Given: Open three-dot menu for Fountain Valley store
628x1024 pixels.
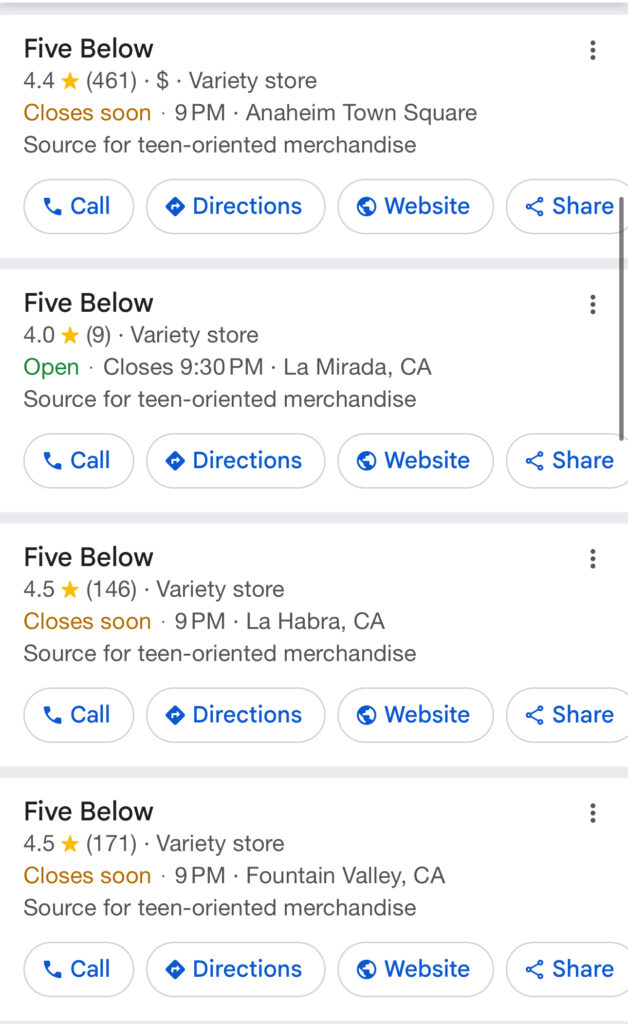Looking at the screenshot, I should coord(593,812).
